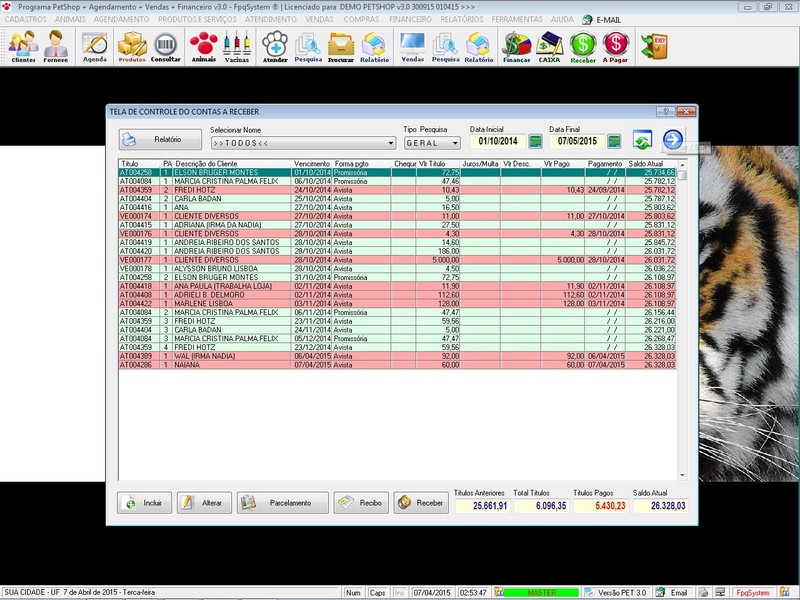Image resolution: width=800 pixels, height=600 pixels.
Task: Click the Relatório printer button
Action: point(160,139)
